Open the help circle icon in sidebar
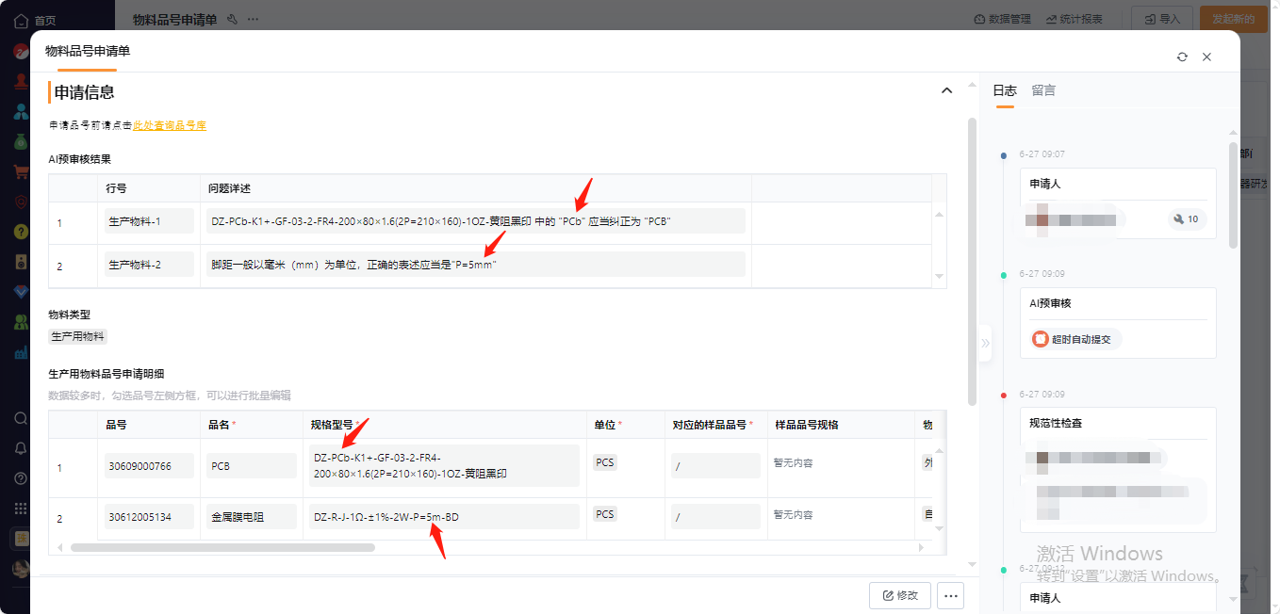Viewport: 1280px width, 614px height. click(20, 478)
